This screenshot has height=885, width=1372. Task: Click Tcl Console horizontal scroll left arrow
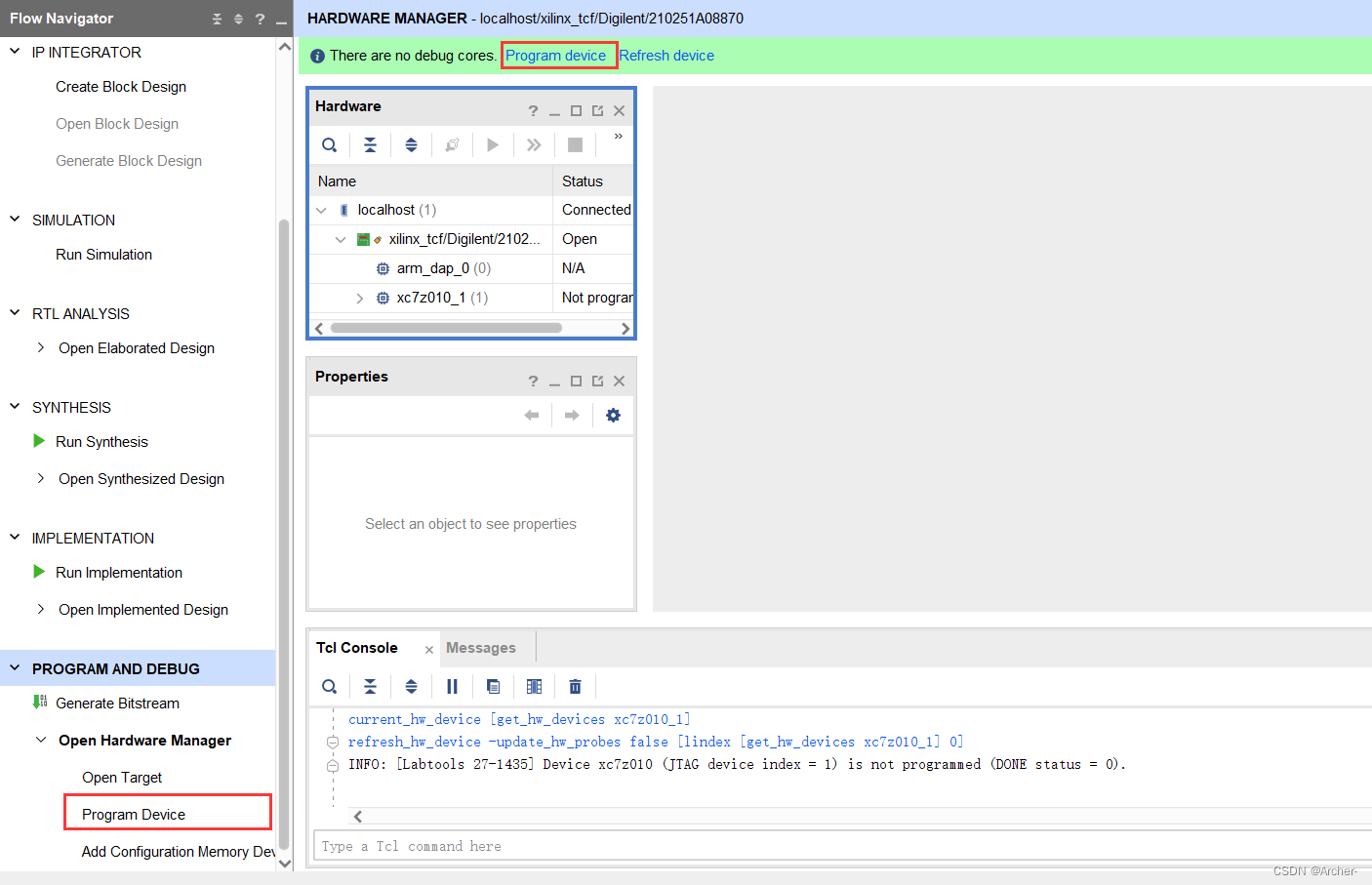tap(358, 817)
